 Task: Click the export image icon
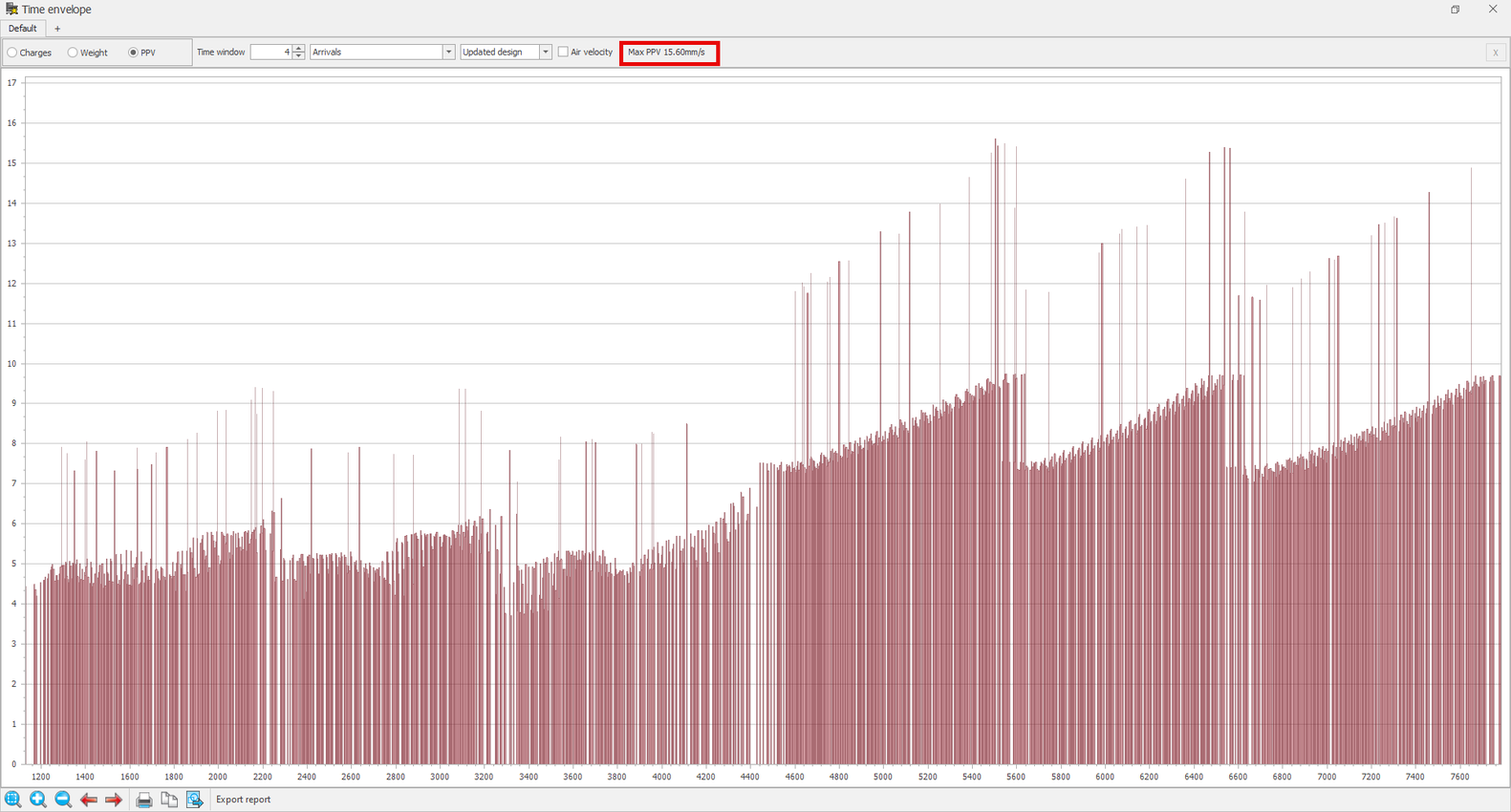pos(195,800)
